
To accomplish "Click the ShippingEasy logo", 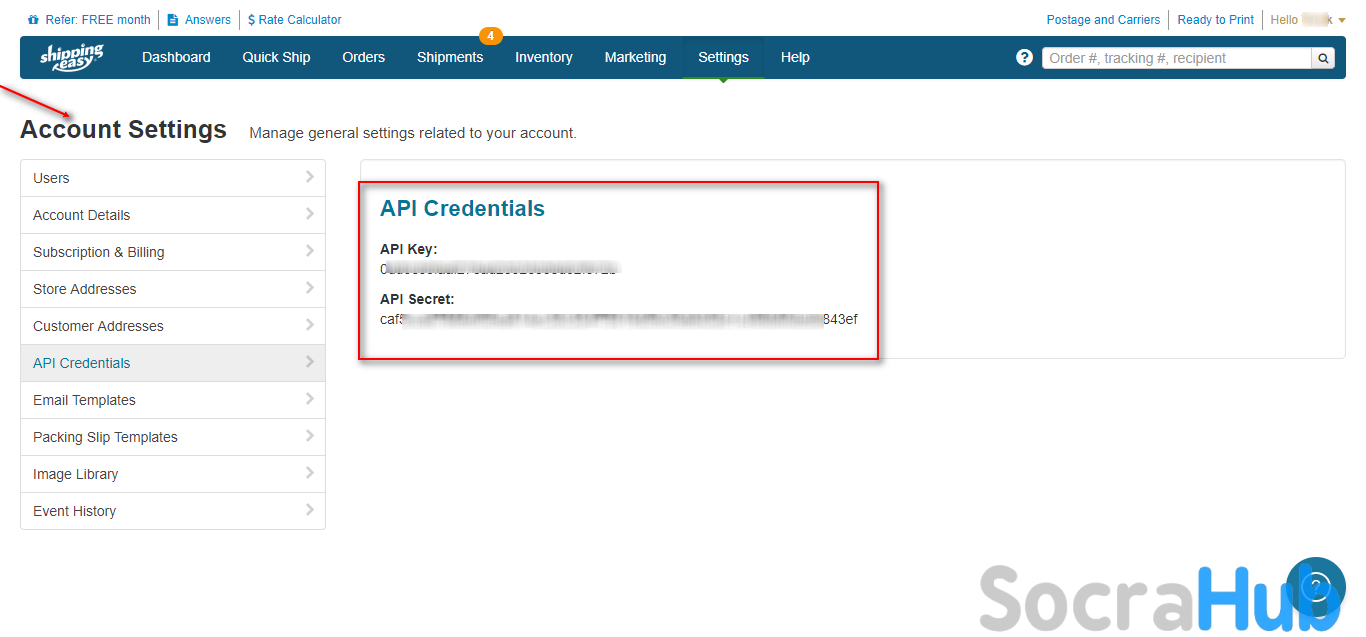I will 72,57.
